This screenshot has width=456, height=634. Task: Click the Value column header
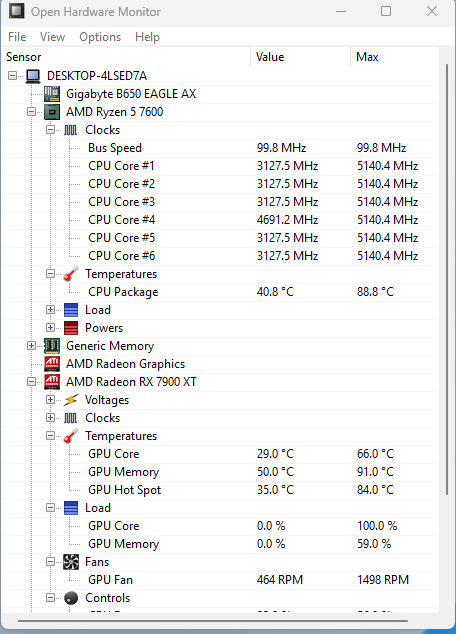tap(301, 57)
